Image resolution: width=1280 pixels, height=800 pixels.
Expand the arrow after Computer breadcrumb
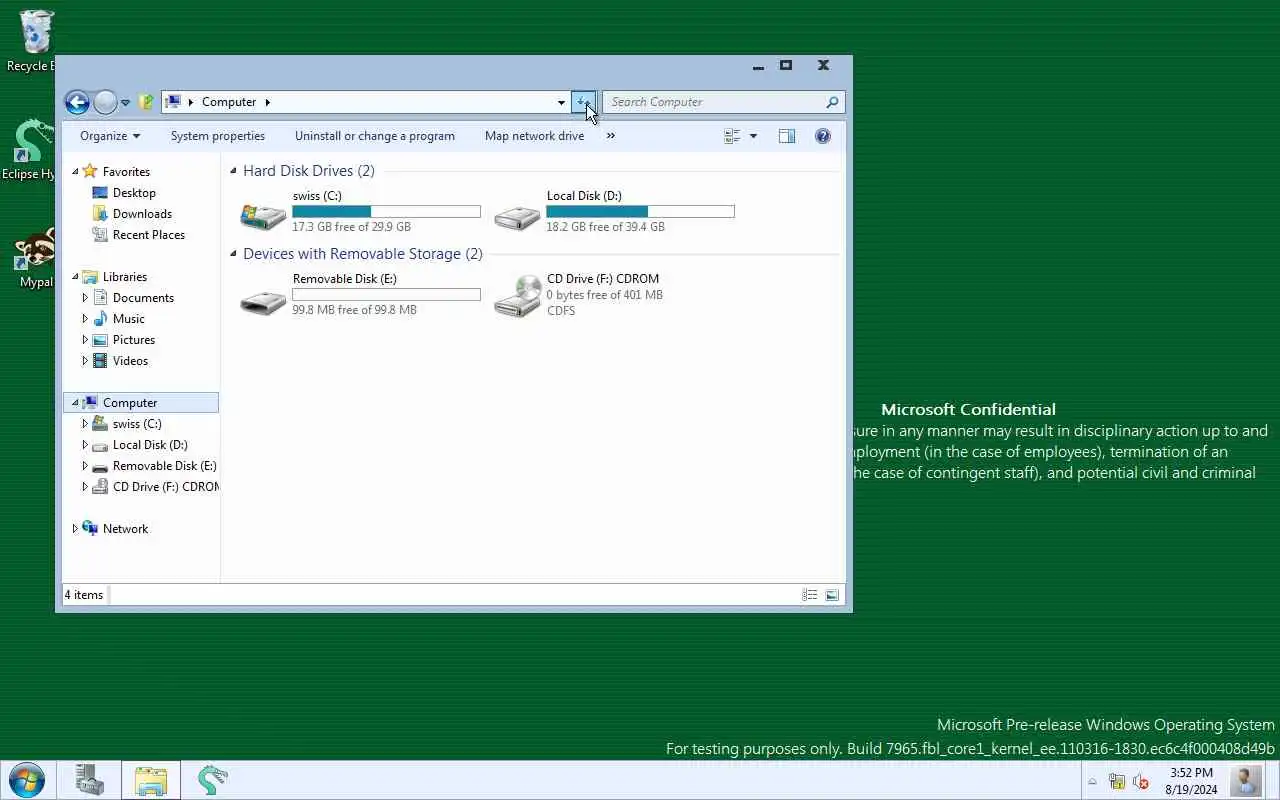coord(267,102)
